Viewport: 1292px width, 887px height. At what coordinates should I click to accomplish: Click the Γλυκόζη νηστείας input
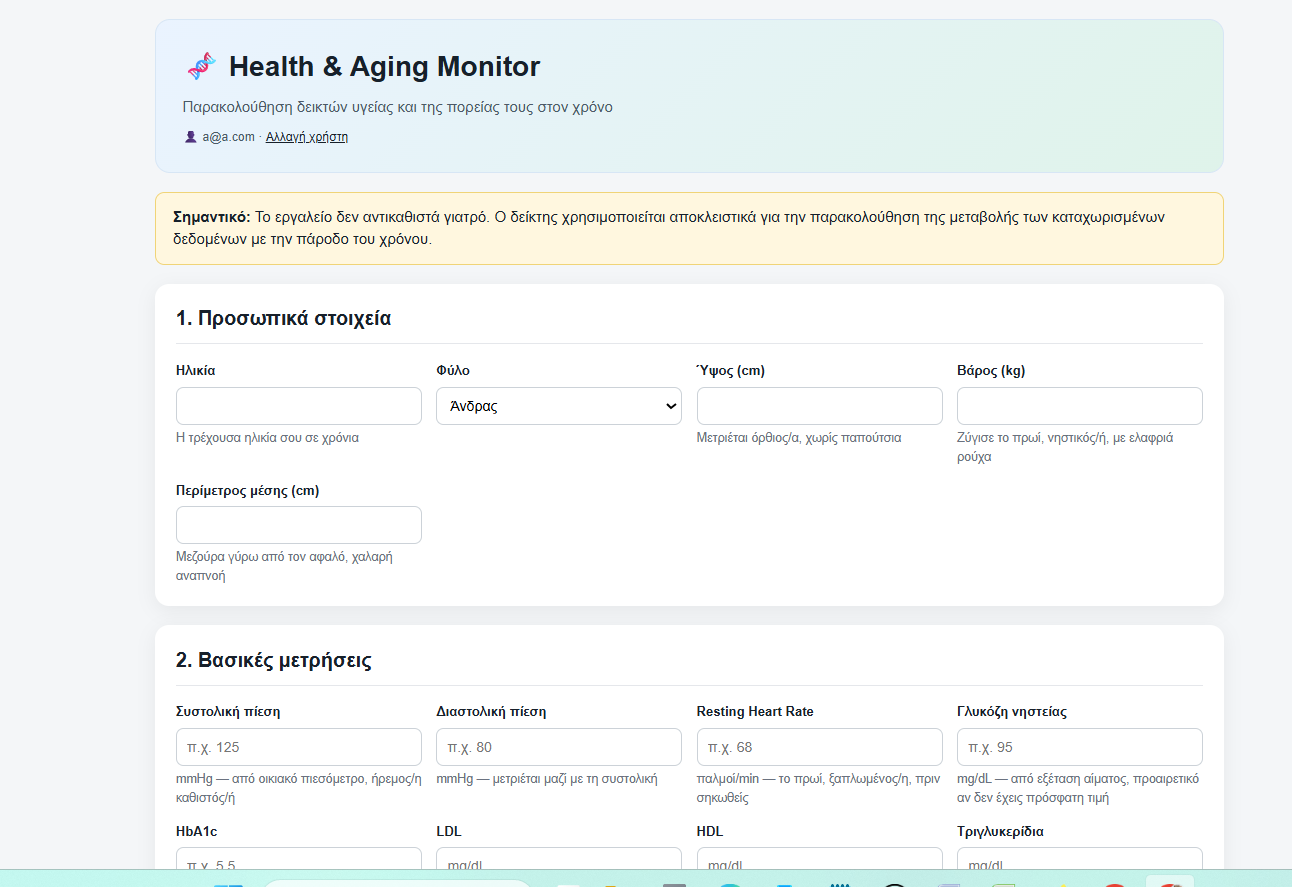coord(1080,747)
